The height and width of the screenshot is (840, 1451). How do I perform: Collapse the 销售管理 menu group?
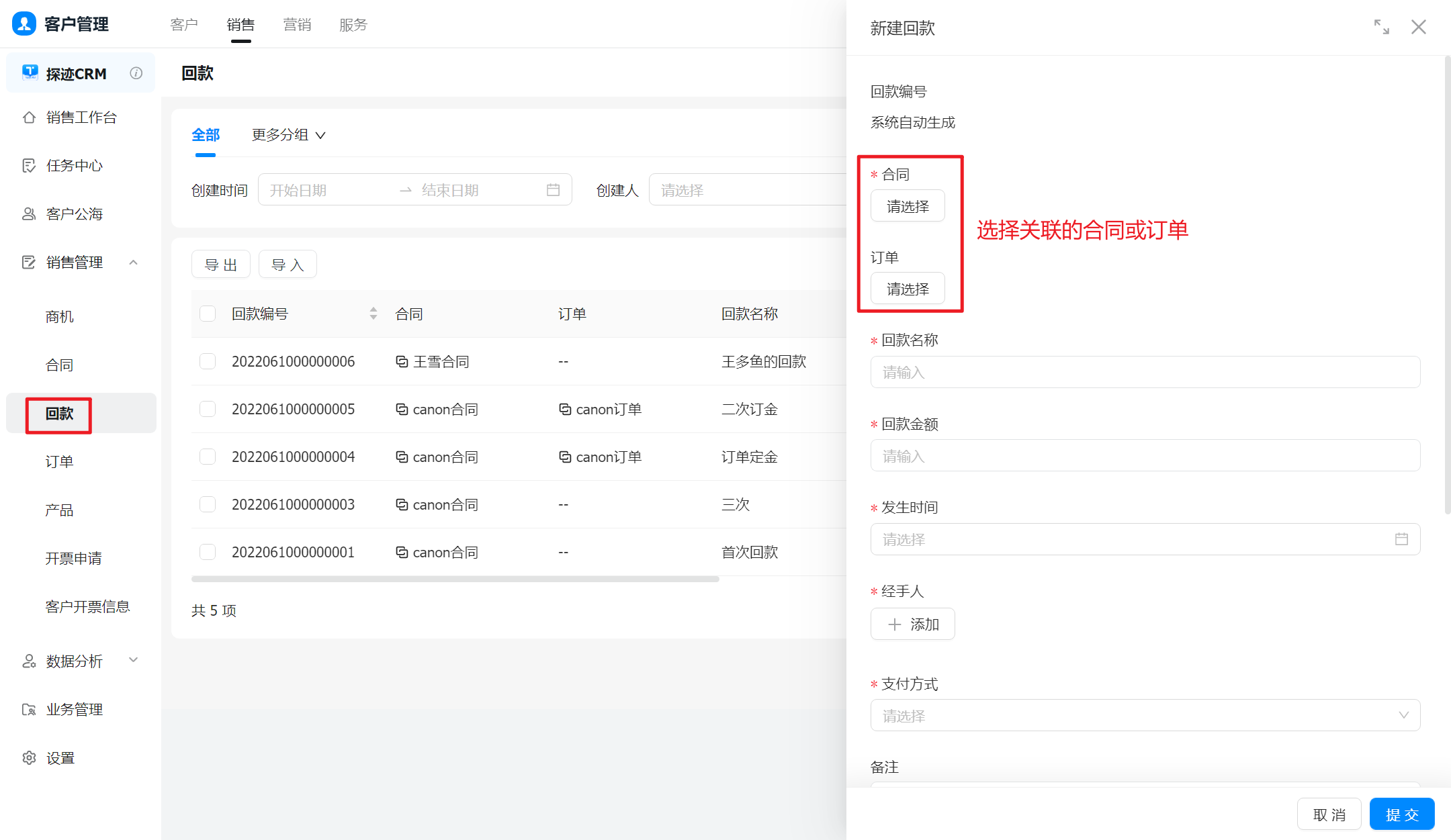[x=133, y=263]
